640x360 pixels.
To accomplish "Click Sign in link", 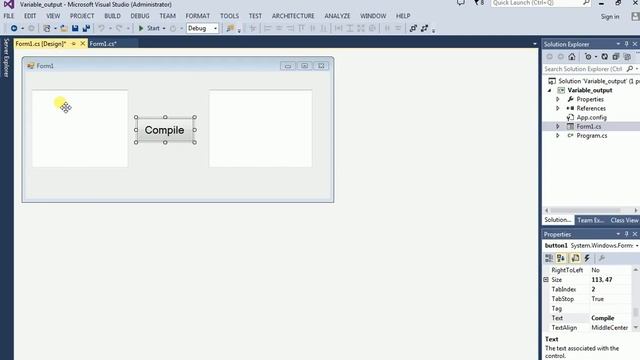I will [610, 17].
